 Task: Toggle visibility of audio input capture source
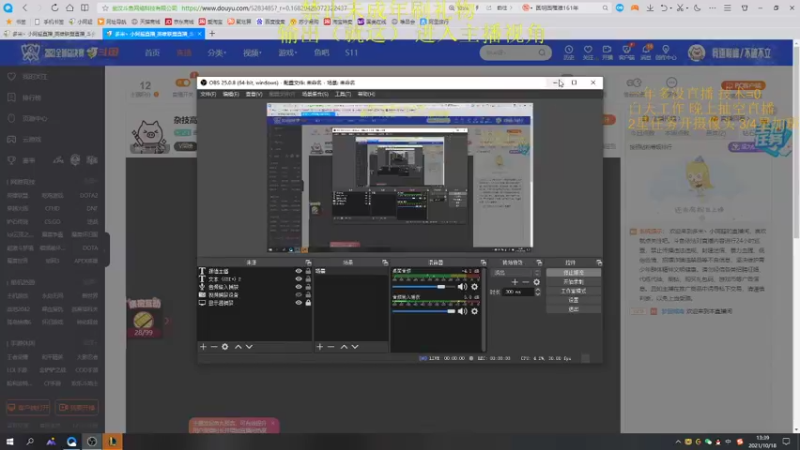click(x=298, y=287)
